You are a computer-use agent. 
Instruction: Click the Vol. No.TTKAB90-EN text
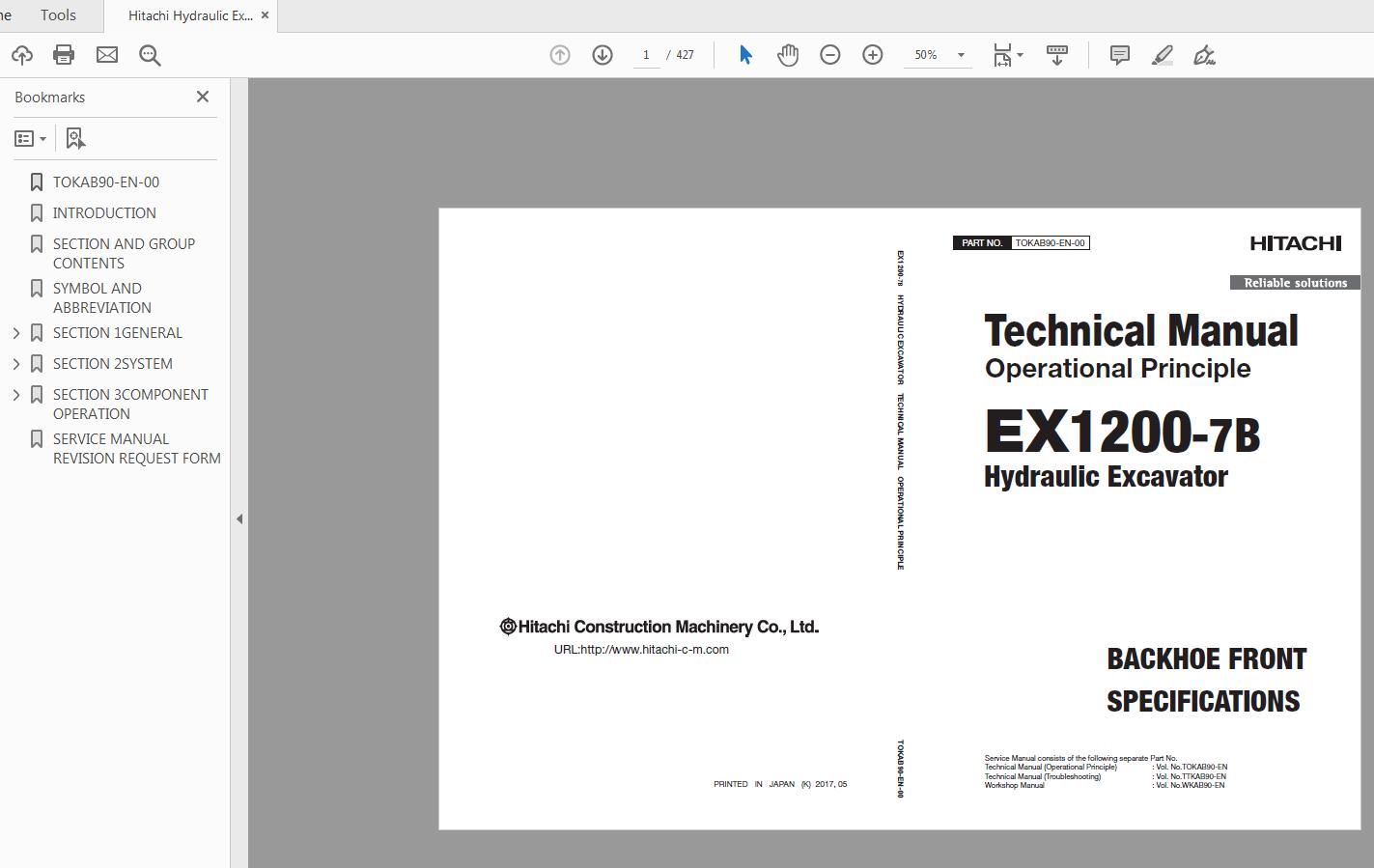pyautogui.click(x=1189, y=776)
